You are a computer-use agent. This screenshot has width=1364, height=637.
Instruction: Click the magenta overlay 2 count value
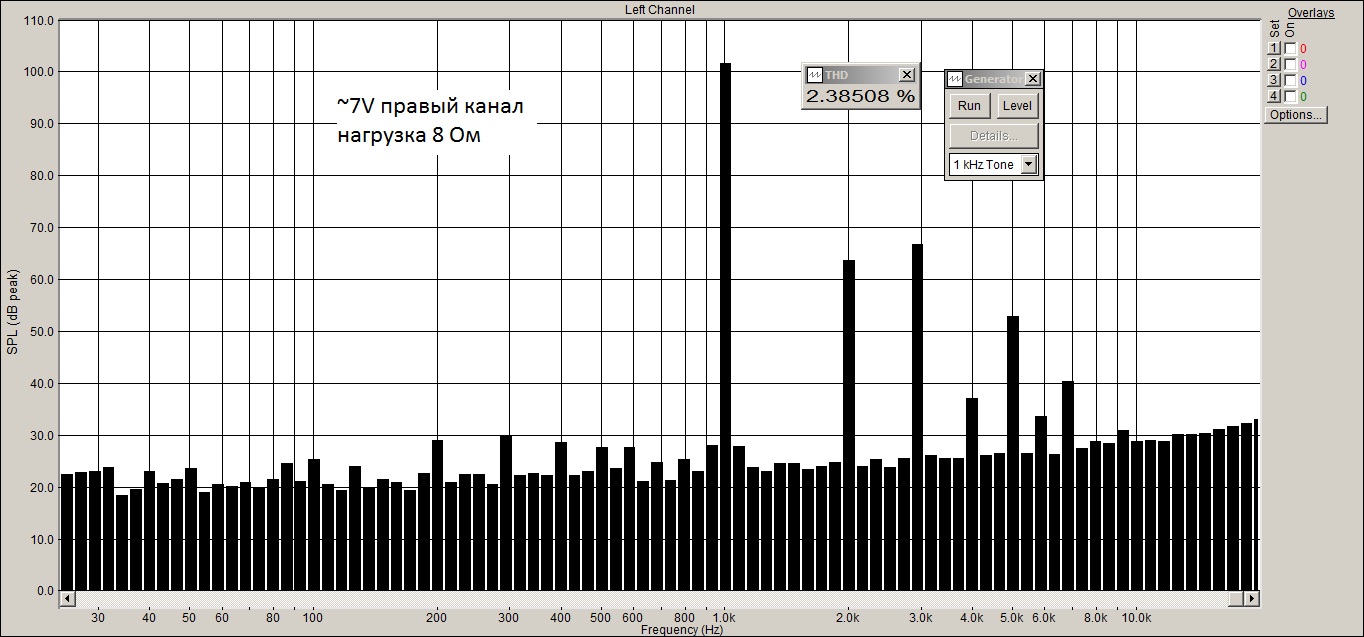tap(1303, 65)
